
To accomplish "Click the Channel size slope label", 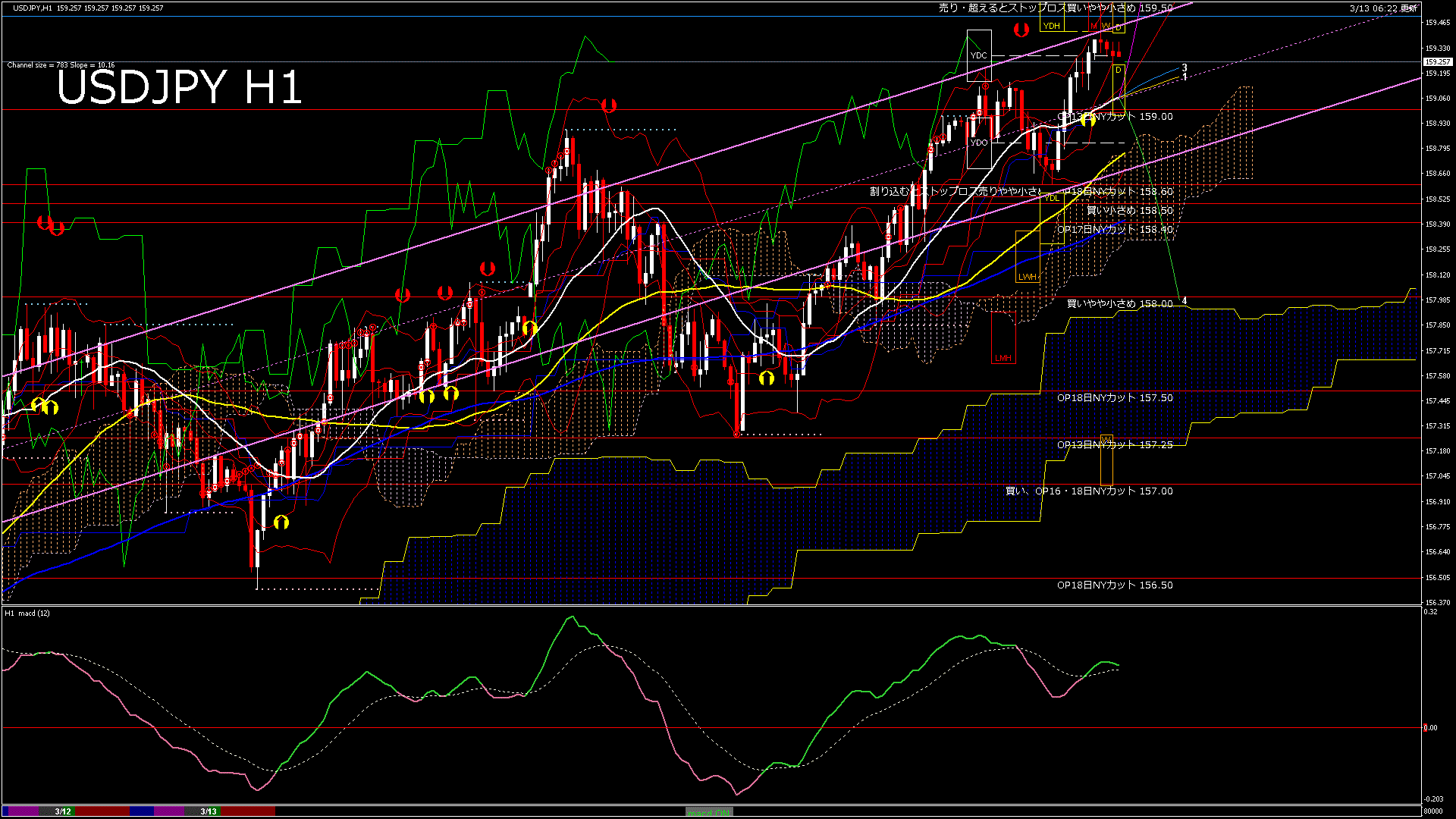I will point(61,65).
